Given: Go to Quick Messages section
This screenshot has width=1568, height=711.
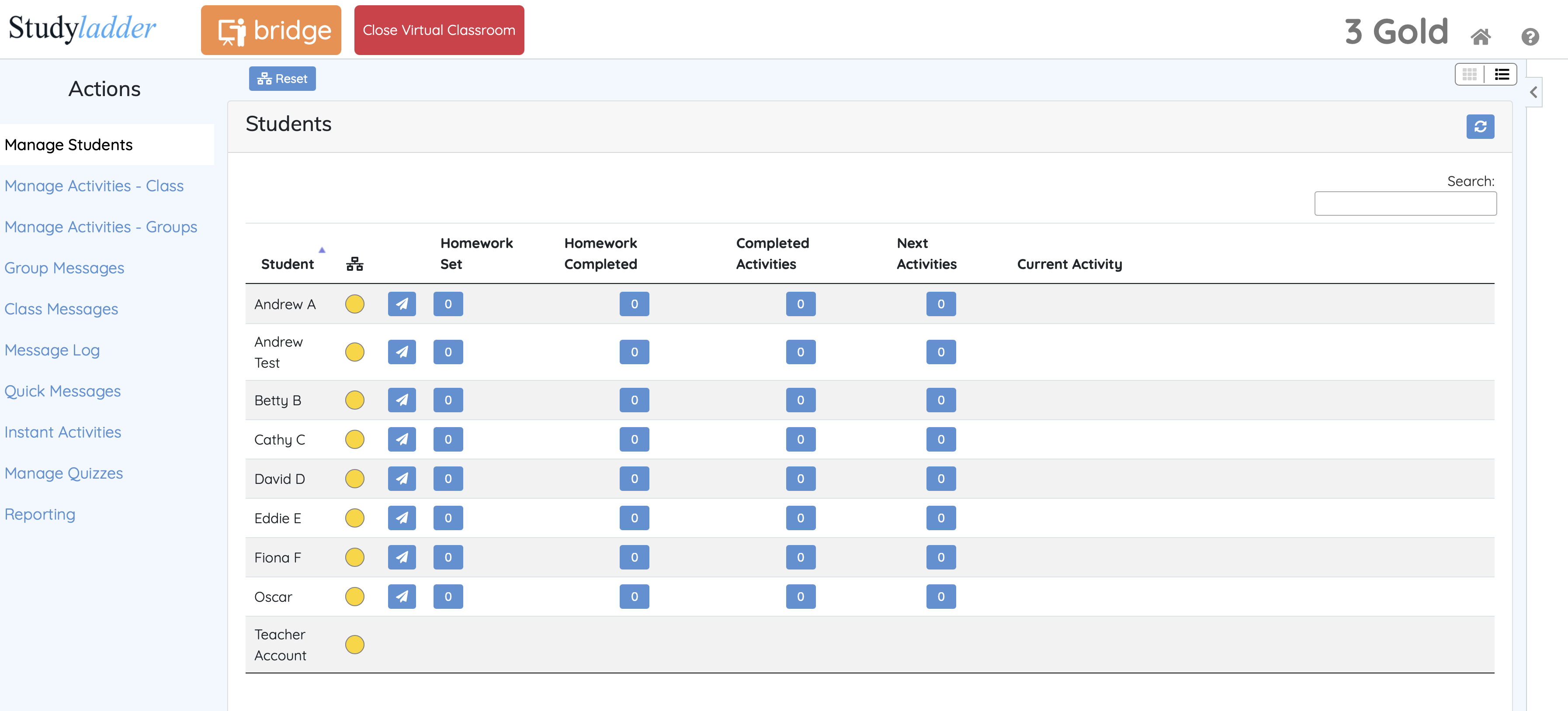Looking at the screenshot, I should coord(62,391).
